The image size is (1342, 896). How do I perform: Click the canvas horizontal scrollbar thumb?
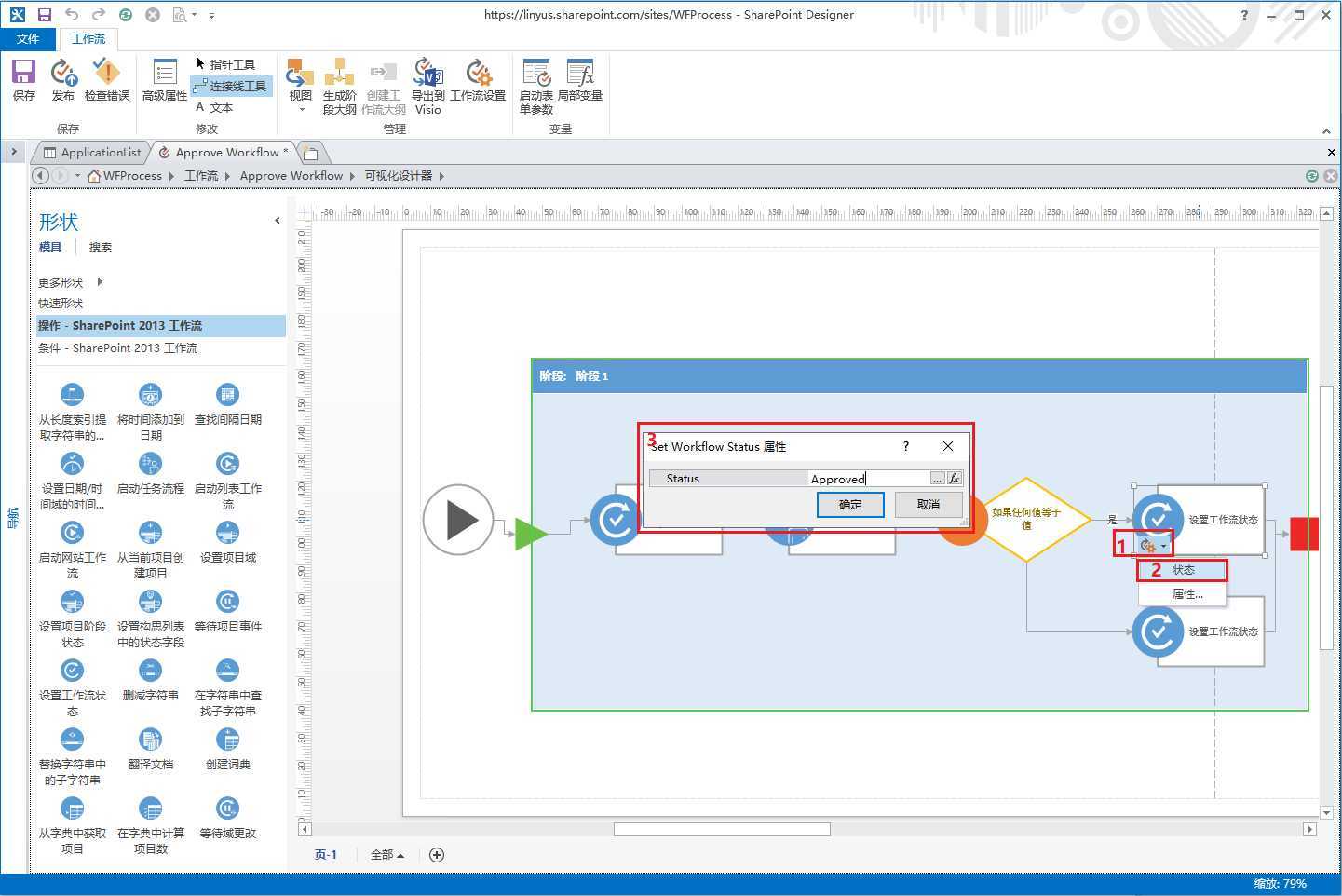(722, 829)
